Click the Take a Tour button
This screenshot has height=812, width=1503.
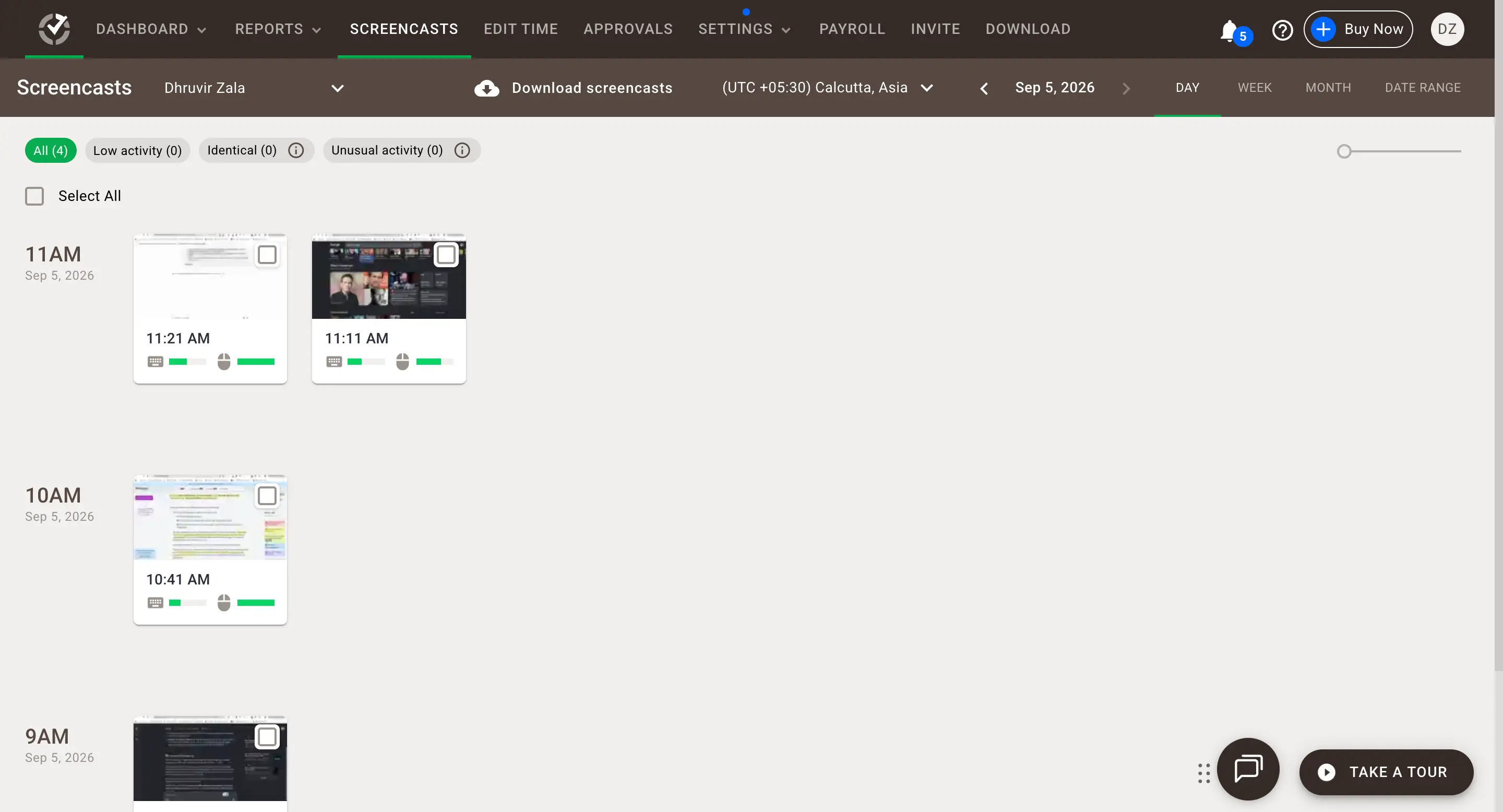point(1386,772)
